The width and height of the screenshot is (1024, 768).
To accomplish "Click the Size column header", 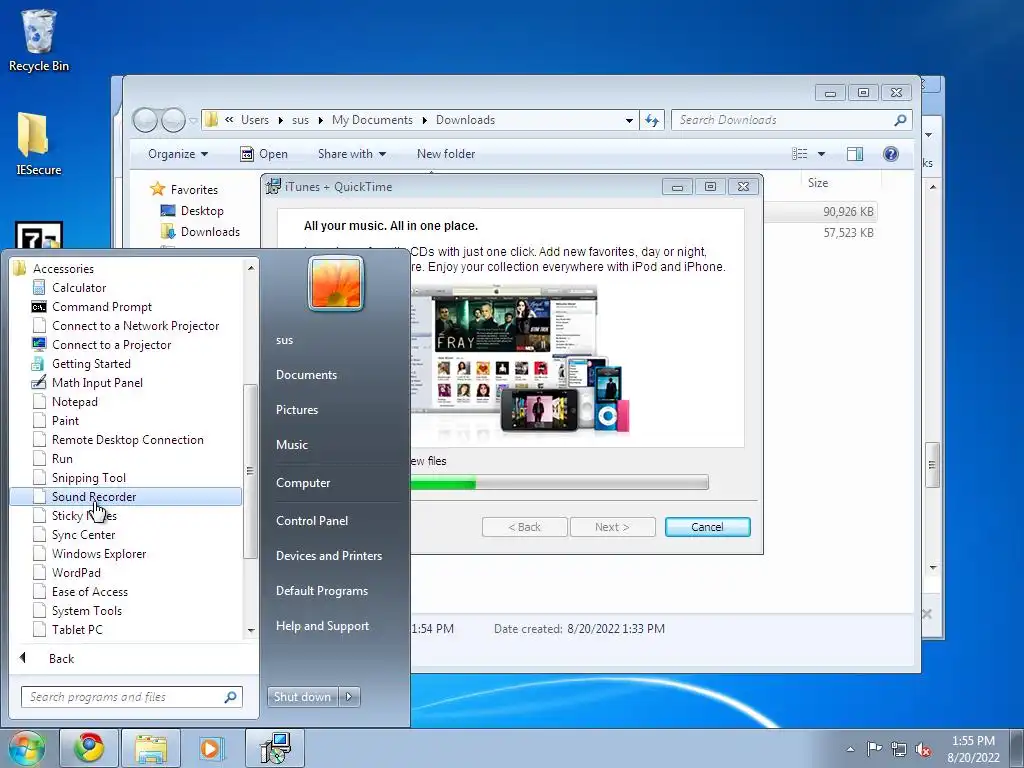I will (818, 183).
